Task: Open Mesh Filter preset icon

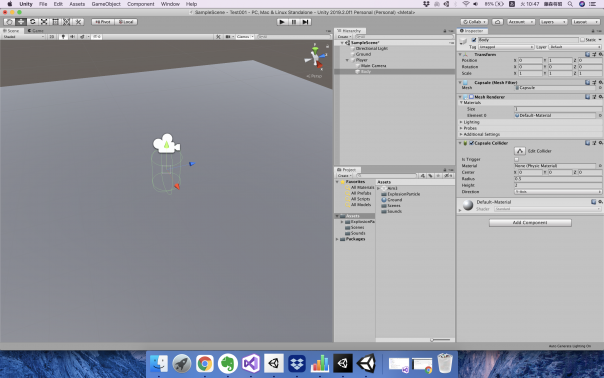Action: [594, 82]
